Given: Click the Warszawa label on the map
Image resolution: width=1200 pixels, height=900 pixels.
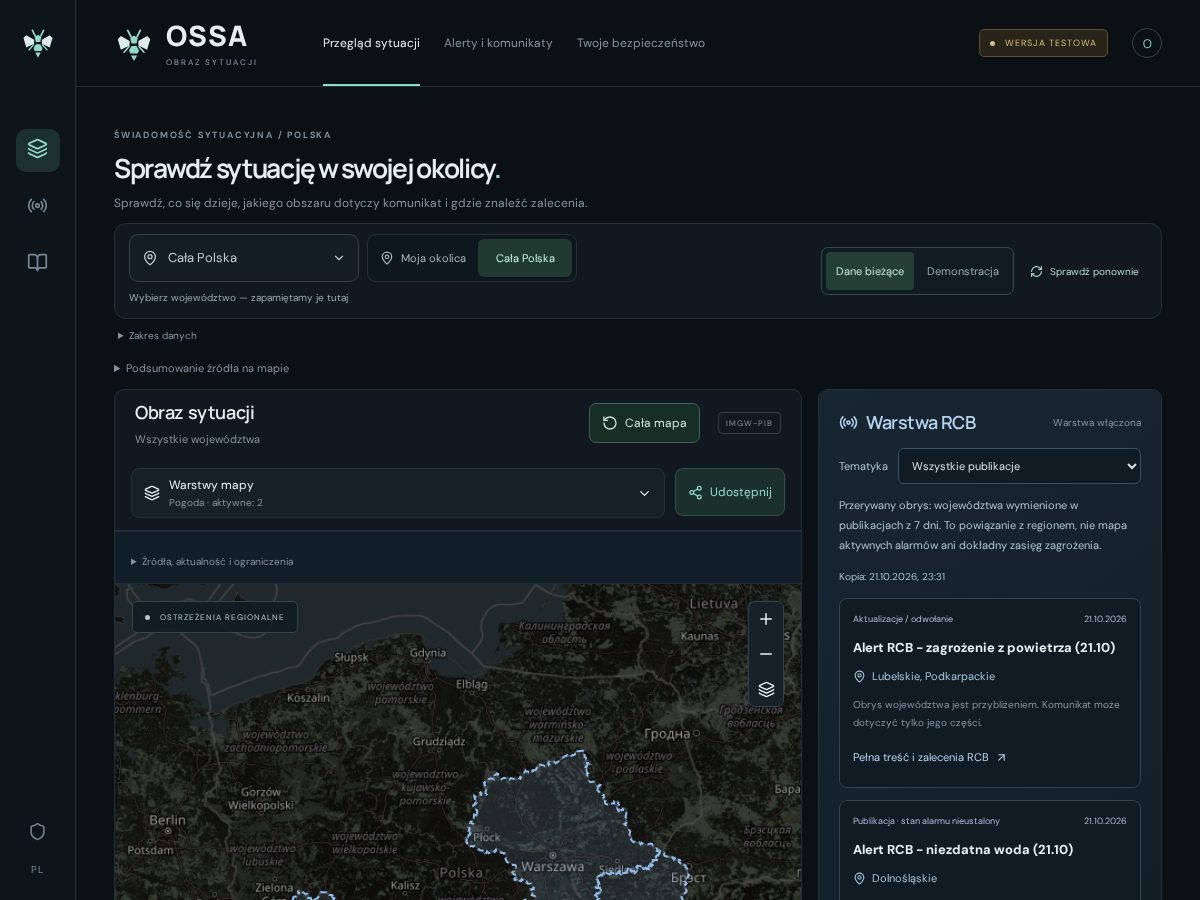Looking at the screenshot, I should pos(552,866).
